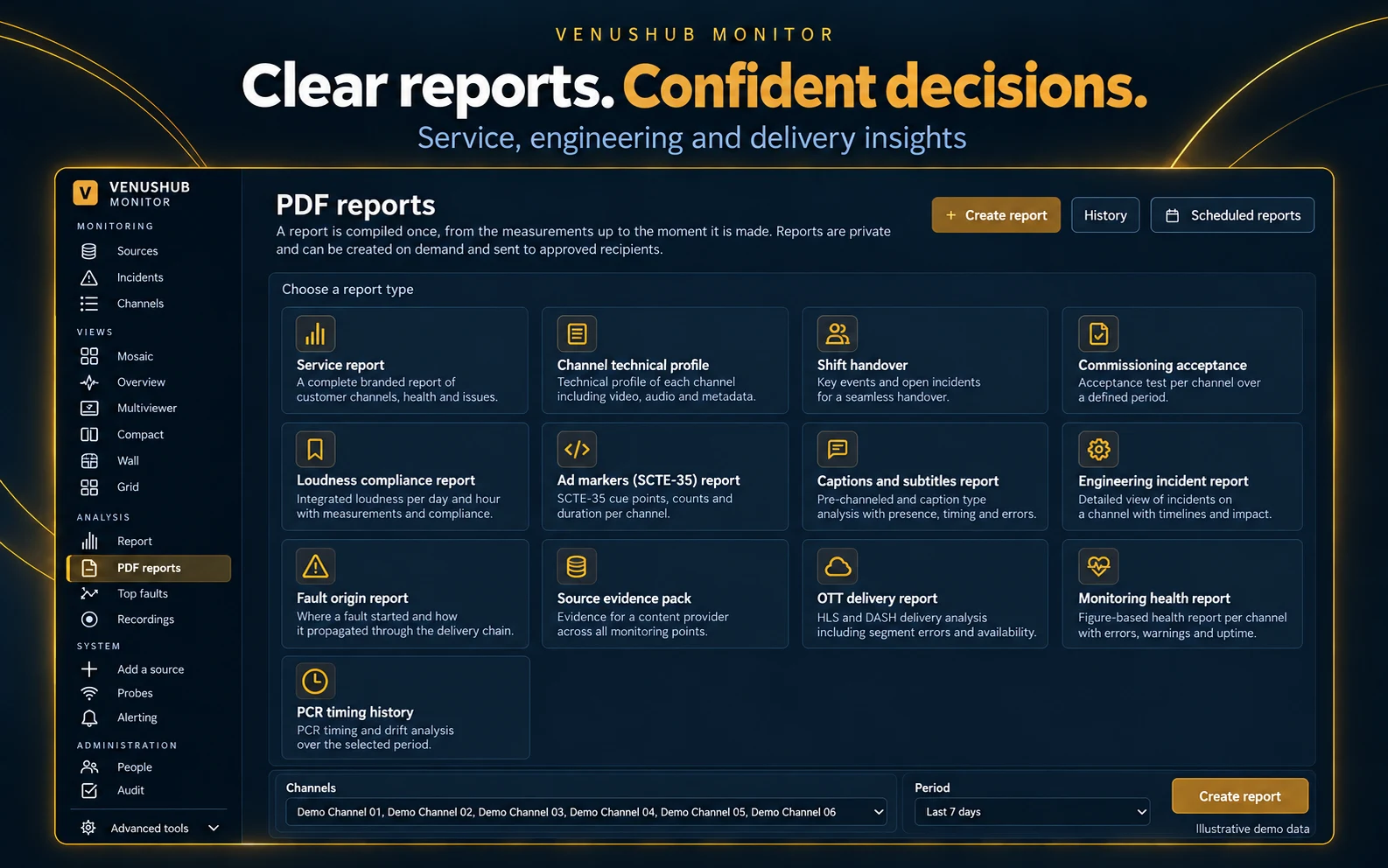
Task: Click the checked-file icon on Commissioning acceptance
Action: 1098,333
